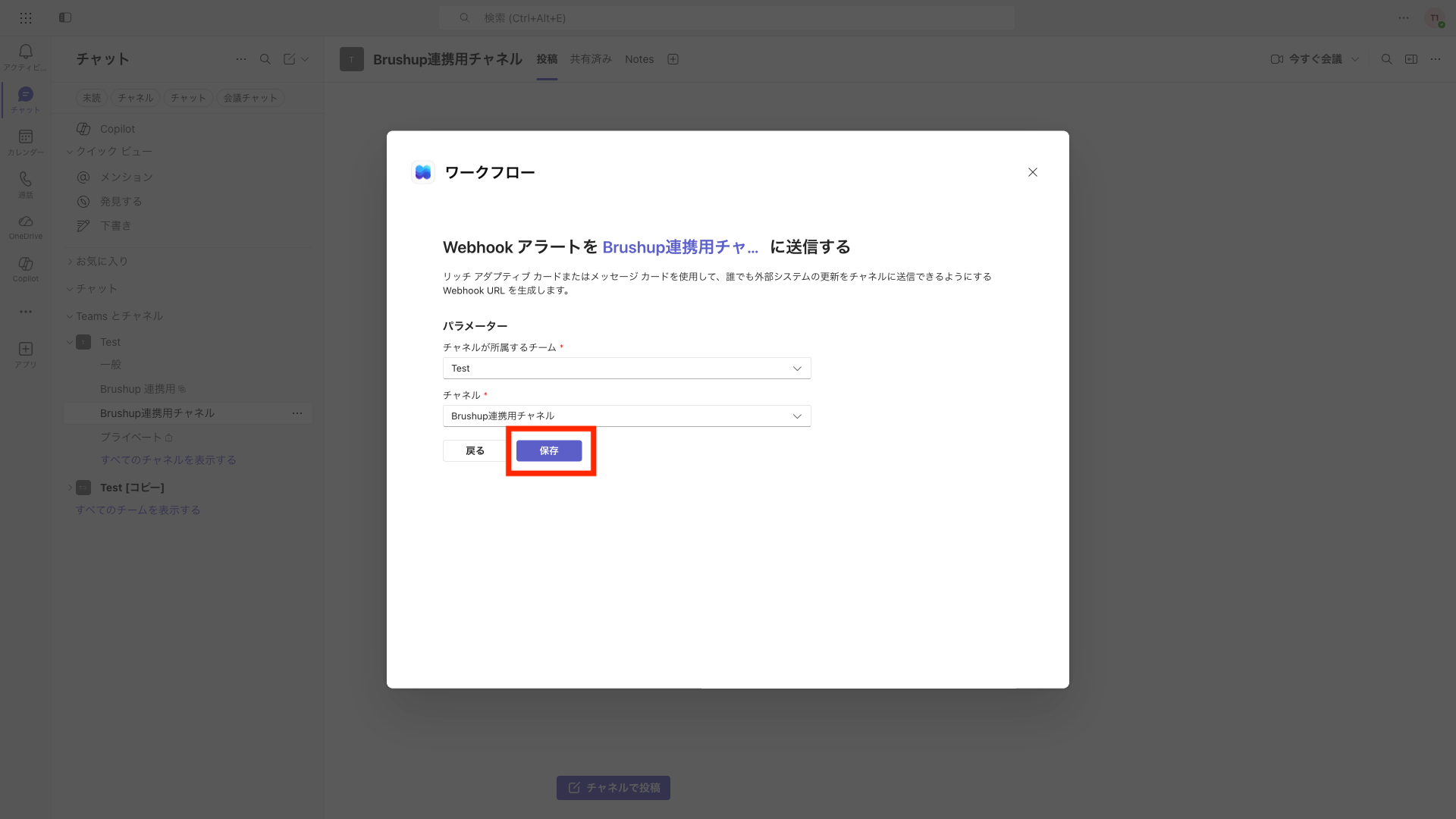Collapse the チャット section
The image size is (1456, 819).
coord(70,289)
